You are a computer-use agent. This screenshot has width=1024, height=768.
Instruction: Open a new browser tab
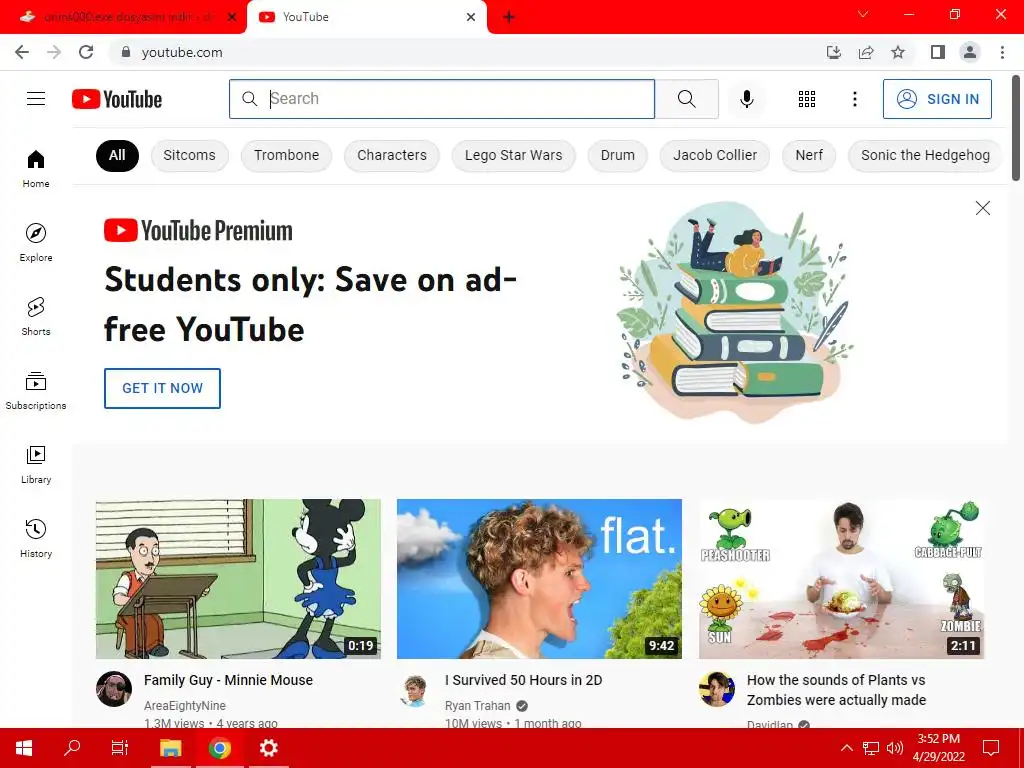pyautogui.click(x=509, y=17)
